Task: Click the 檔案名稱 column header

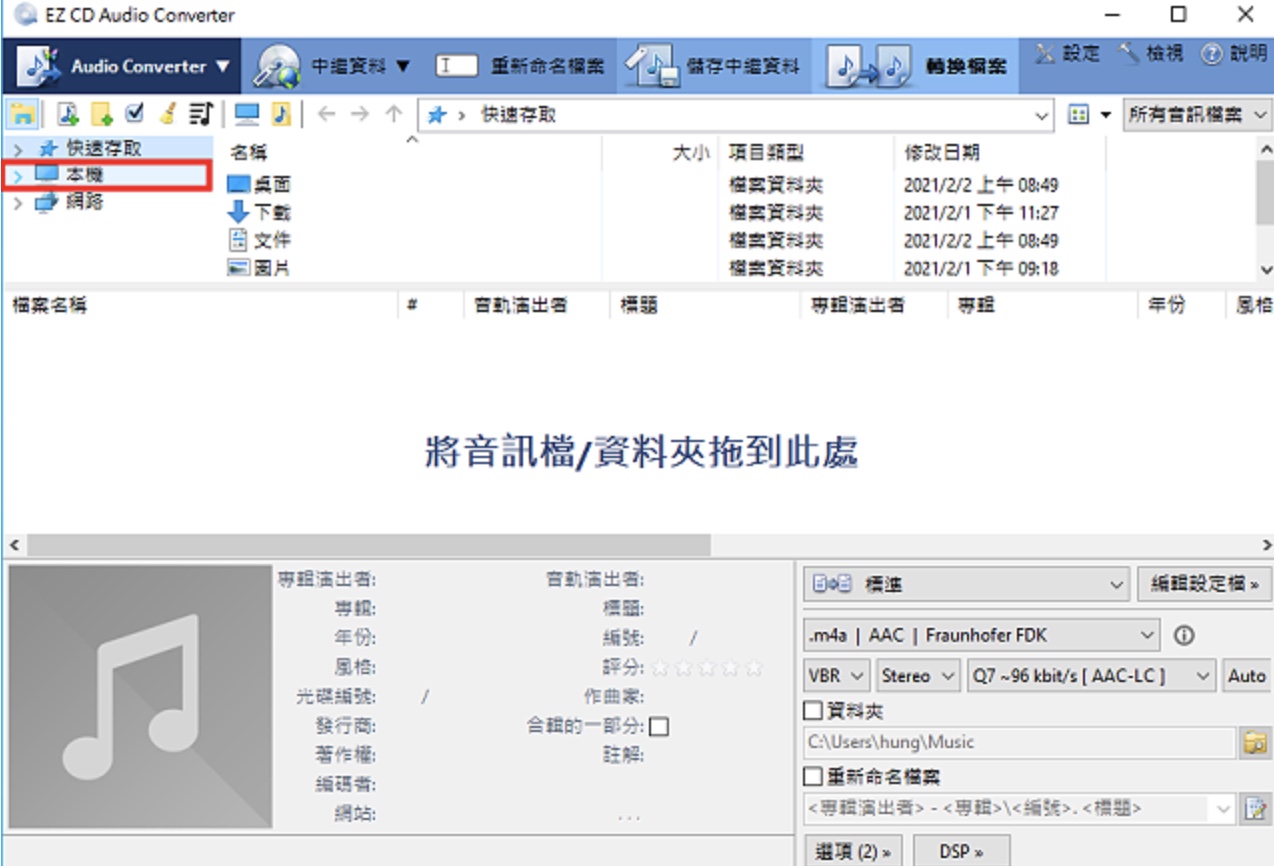Action: click(x=50, y=305)
